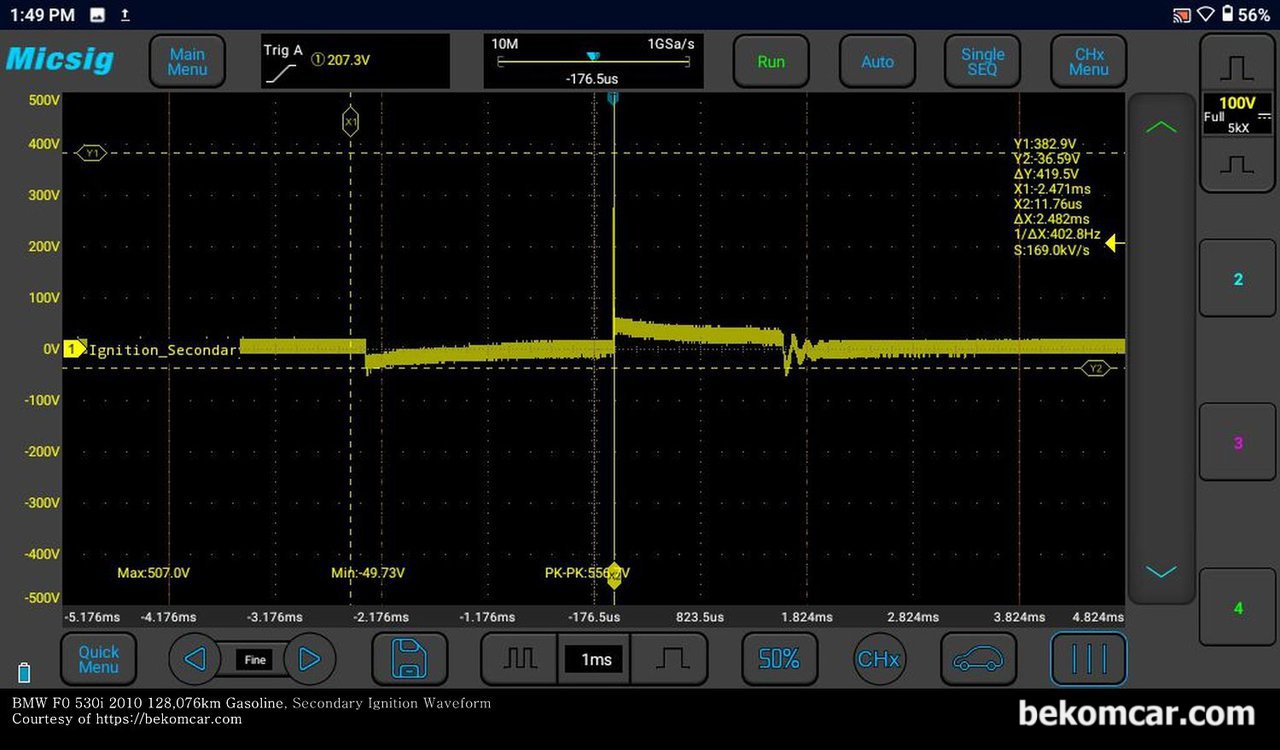Tap the 1/ΔX:402.8Hz readout

point(1056,234)
